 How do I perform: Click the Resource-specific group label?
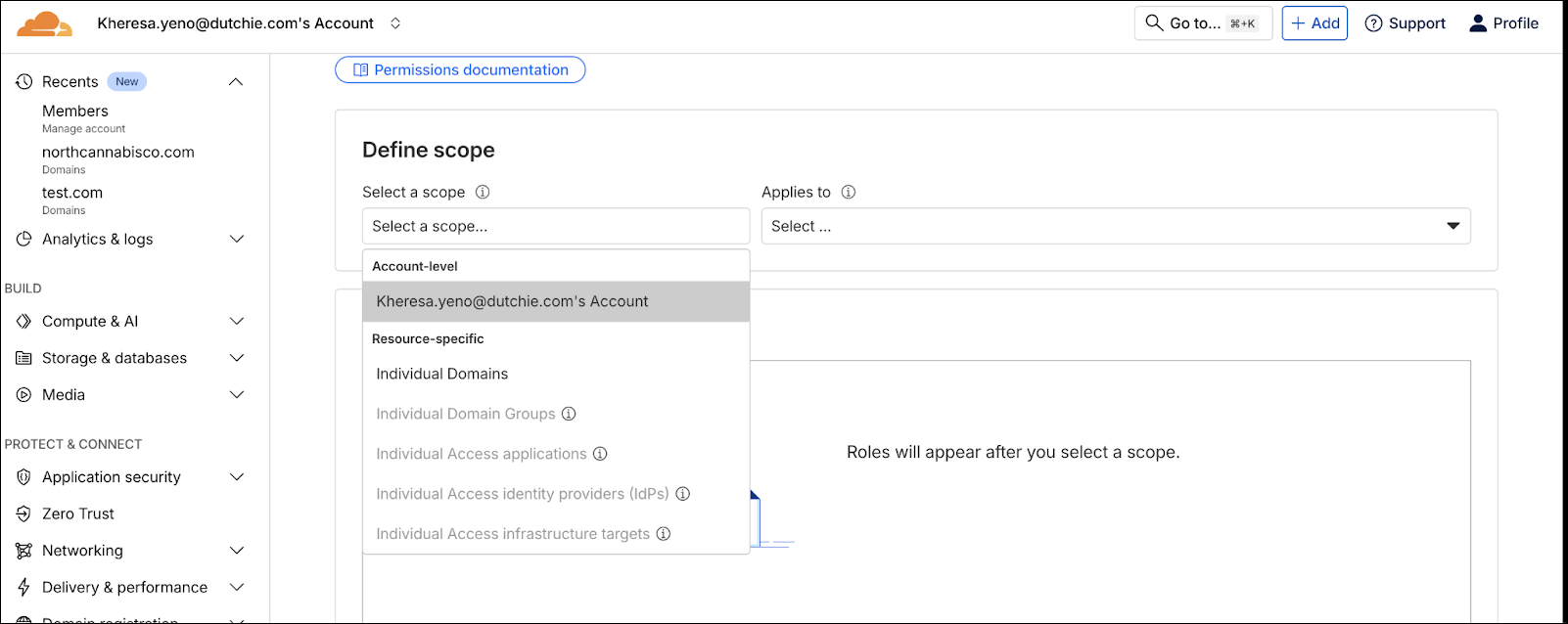[428, 338]
